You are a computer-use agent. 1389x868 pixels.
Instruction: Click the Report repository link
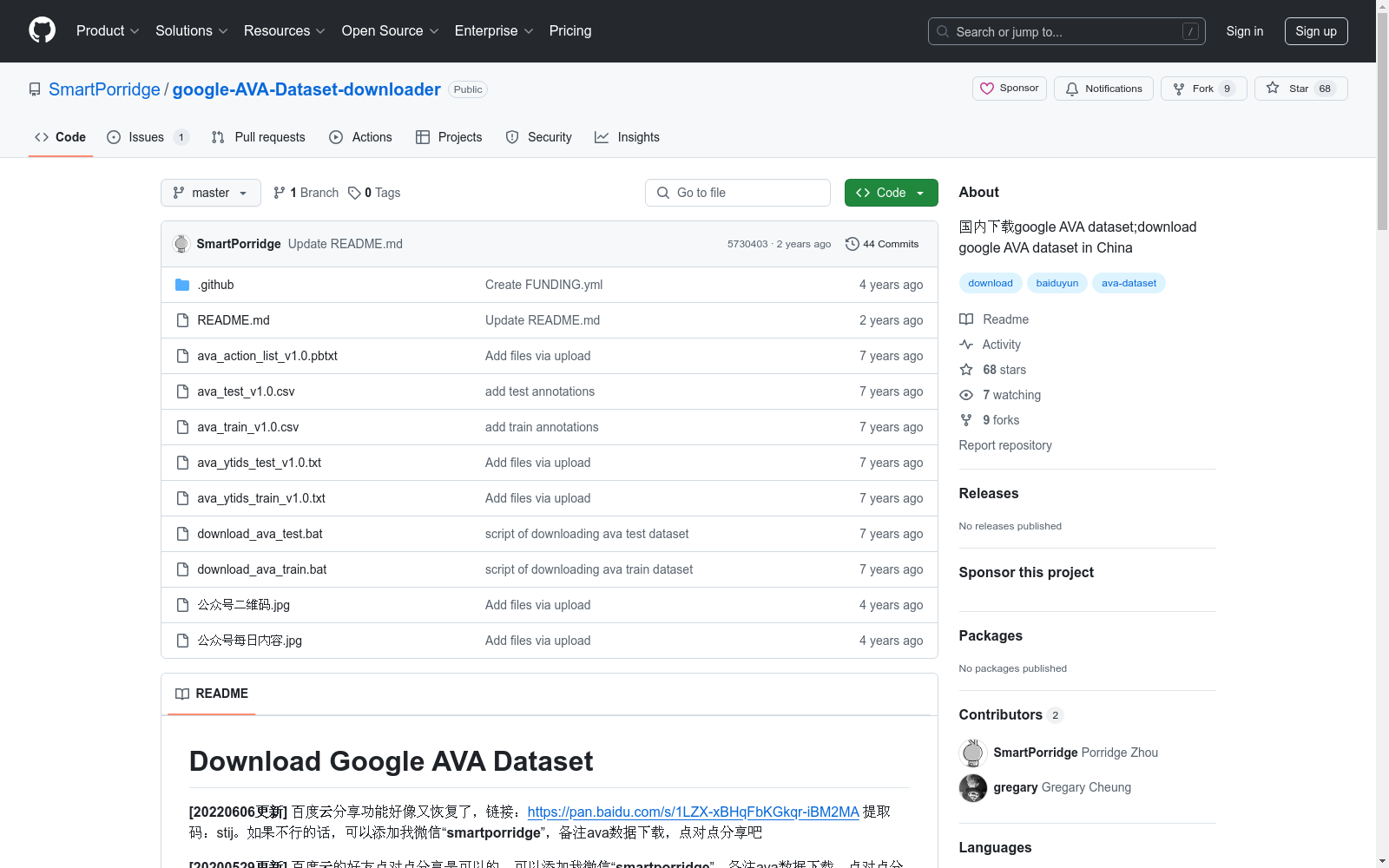1005,445
